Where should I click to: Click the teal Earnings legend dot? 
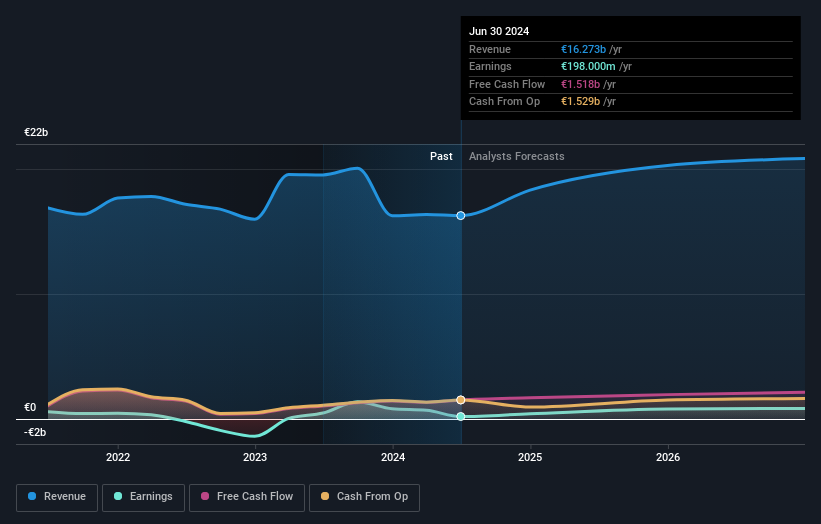click(118, 496)
